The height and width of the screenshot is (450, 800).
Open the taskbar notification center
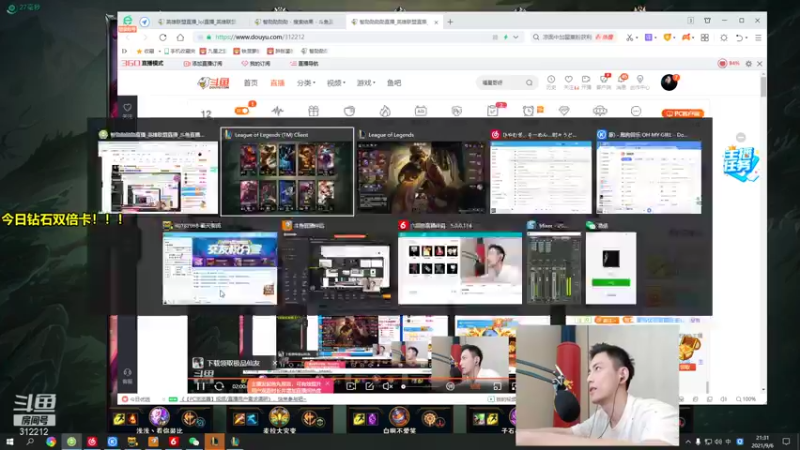pyautogui.click(x=786, y=442)
